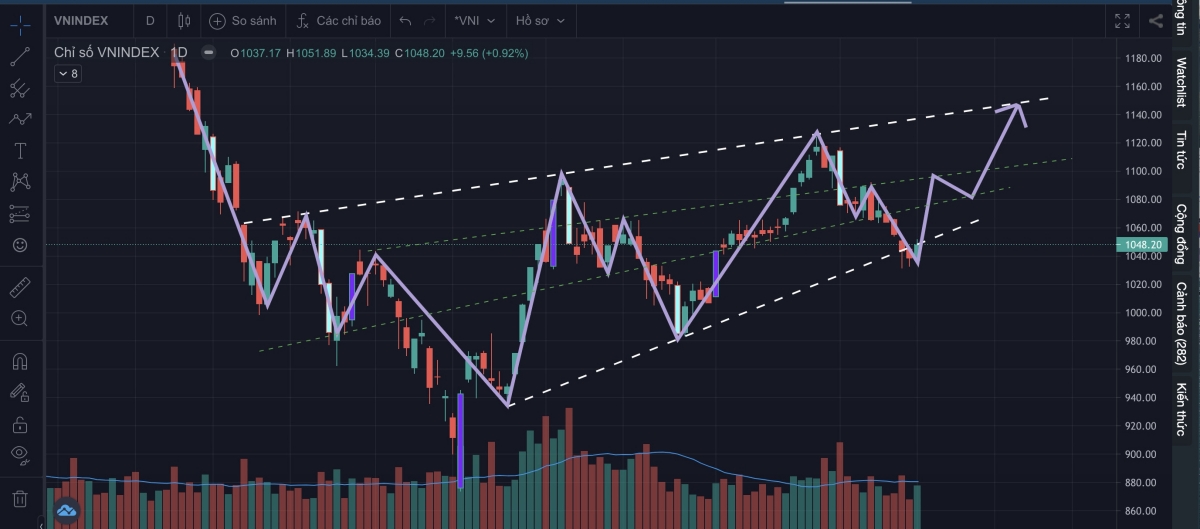Toggle hide all drawings eye icon
The width and height of the screenshot is (1200, 529).
pyautogui.click(x=19, y=455)
